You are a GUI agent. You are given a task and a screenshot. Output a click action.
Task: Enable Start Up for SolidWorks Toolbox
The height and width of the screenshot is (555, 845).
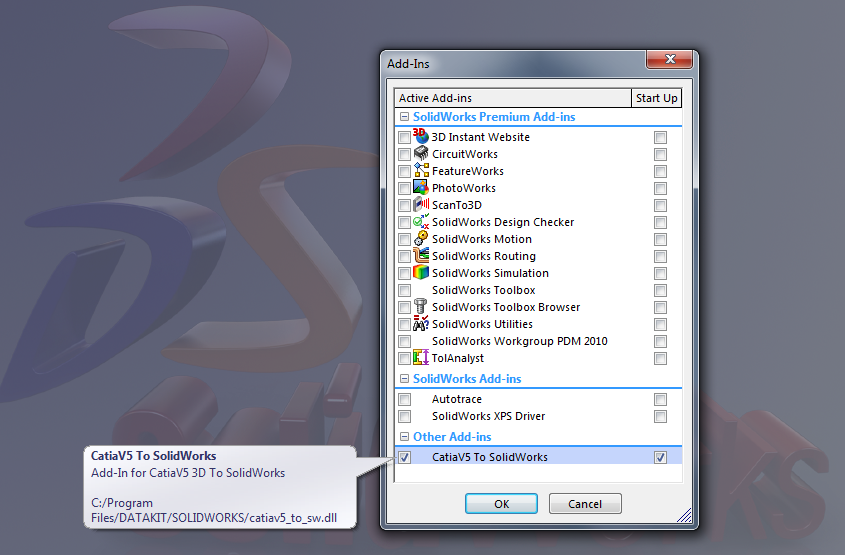point(660,290)
